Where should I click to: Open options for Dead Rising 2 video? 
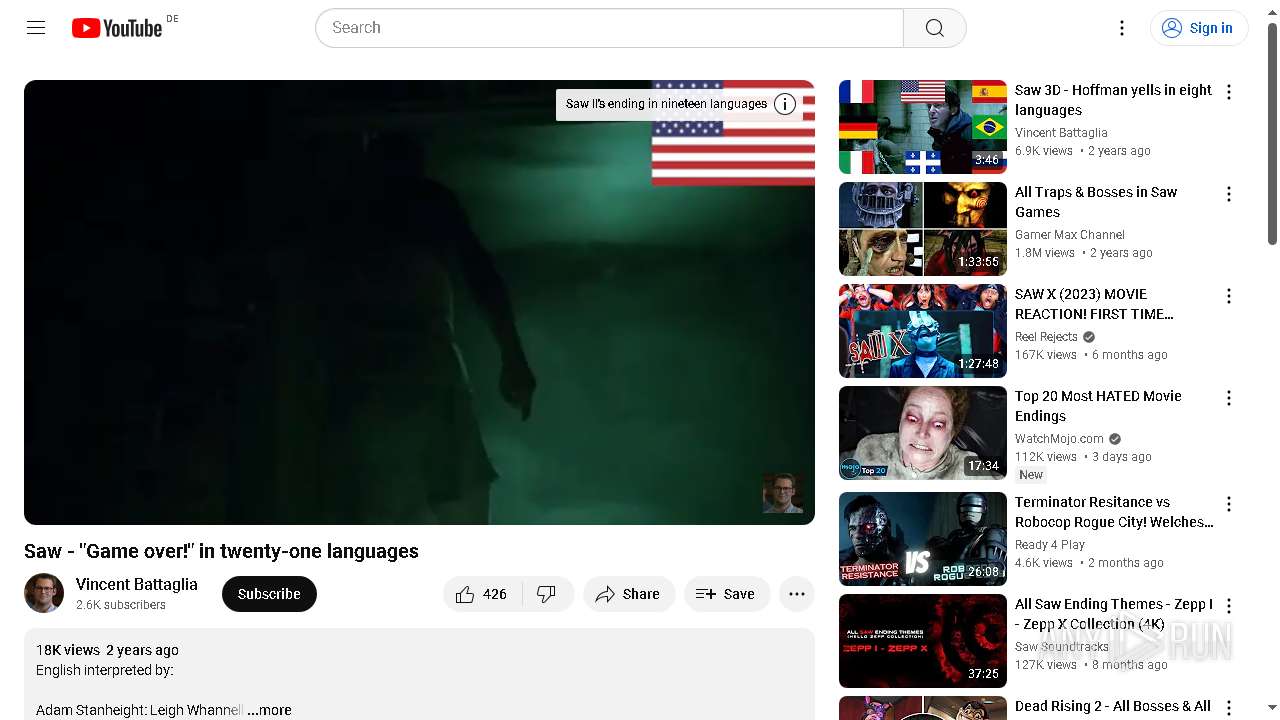(1229, 708)
